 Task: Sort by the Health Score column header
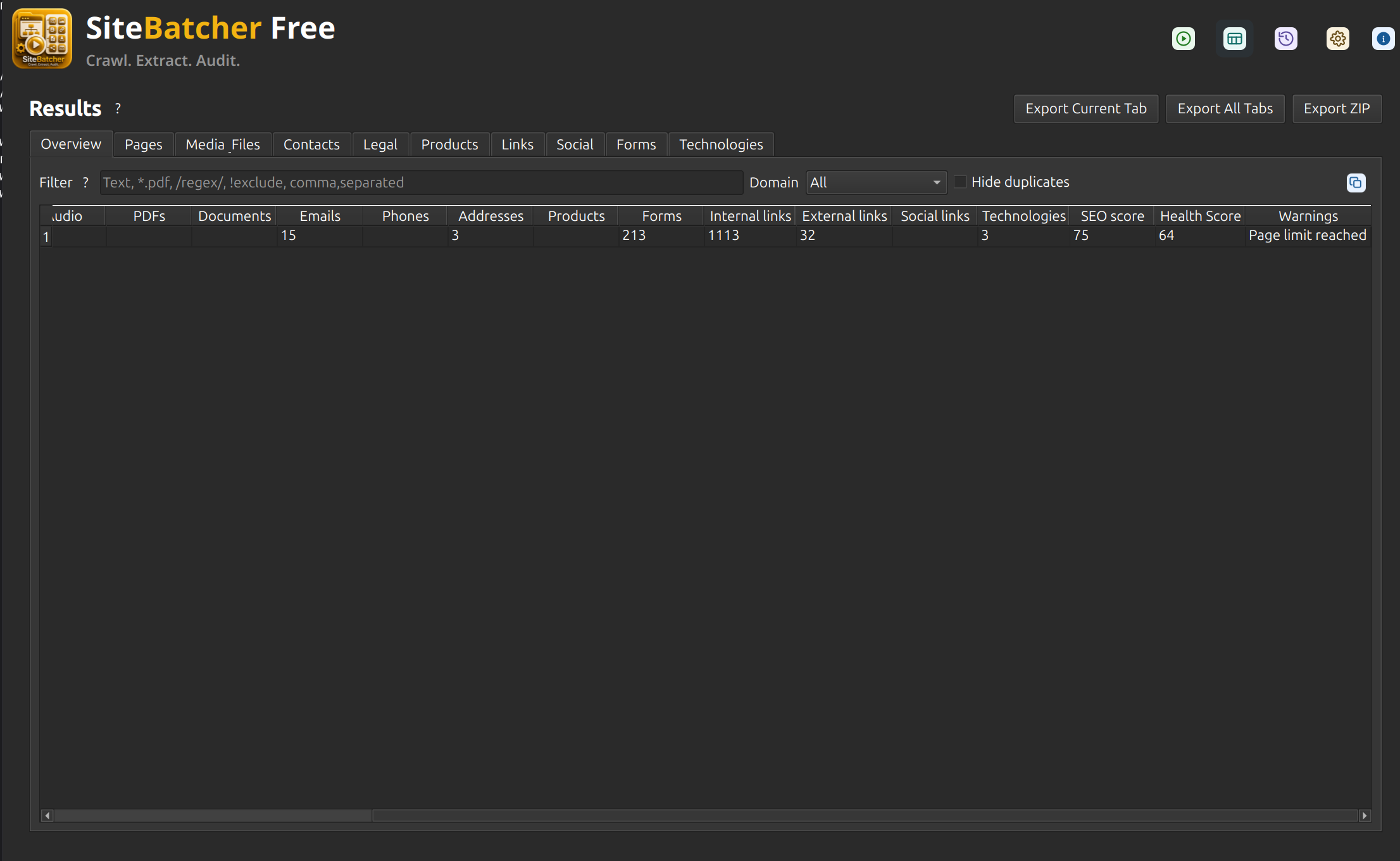[x=1200, y=216]
